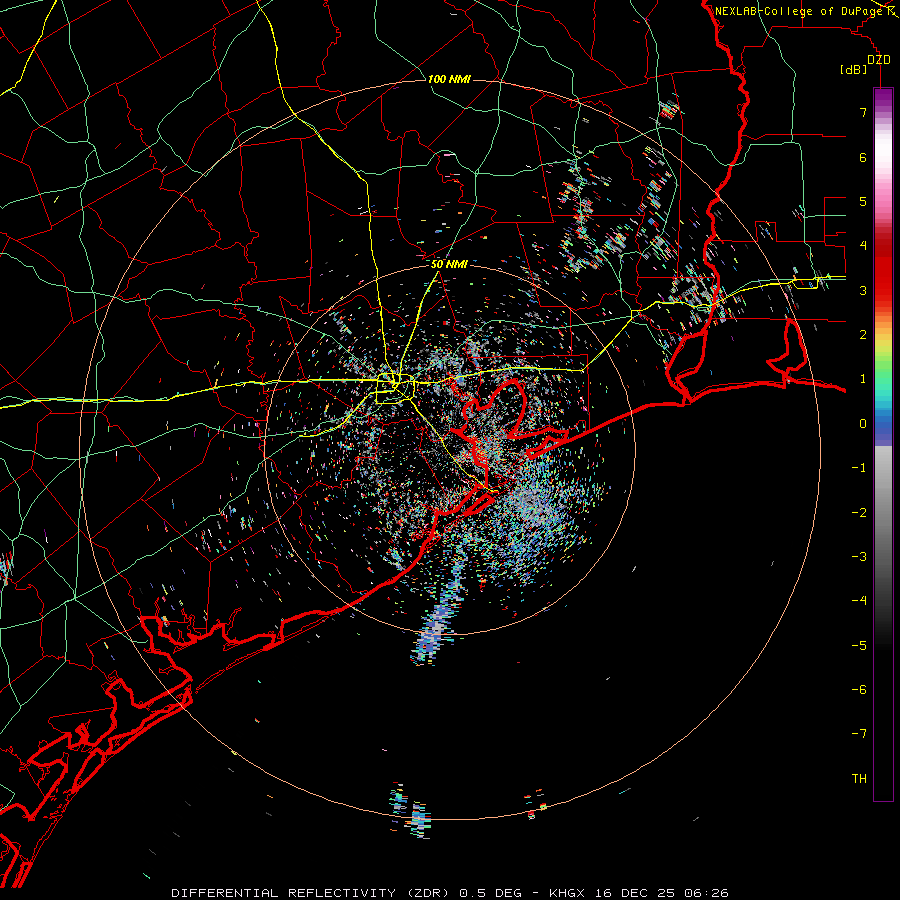Click the positive 2 dB scale value
This screenshot has width=900, height=900.
(x=863, y=334)
